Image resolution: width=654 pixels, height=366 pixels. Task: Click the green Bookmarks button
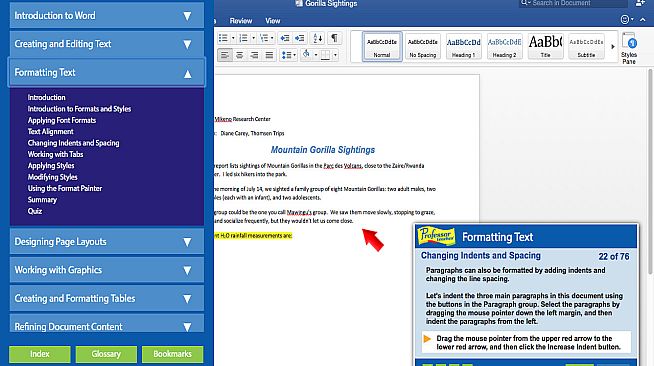(172, 354)
